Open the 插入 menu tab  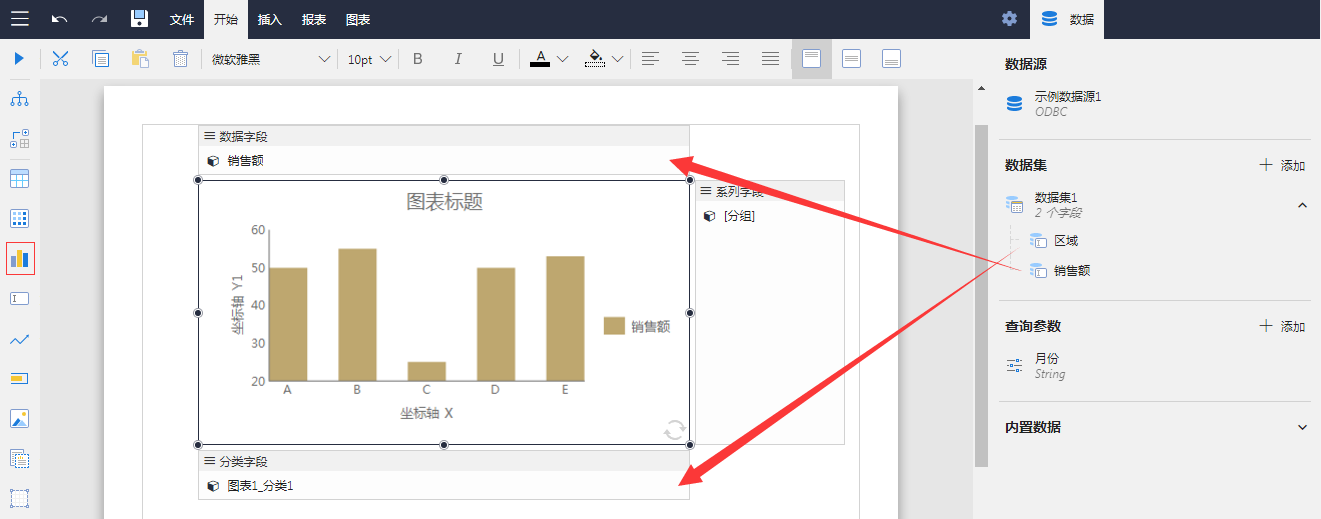270,19
